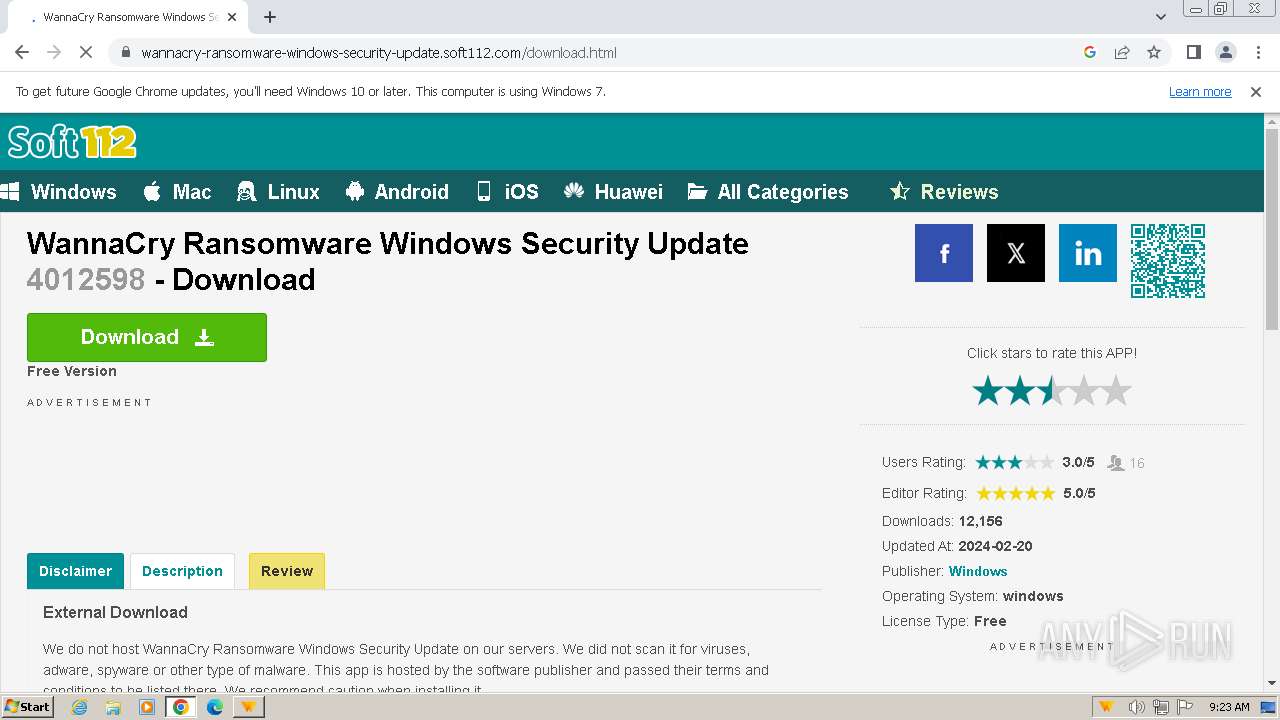Open Linux category in navigation

pos(278,192)
